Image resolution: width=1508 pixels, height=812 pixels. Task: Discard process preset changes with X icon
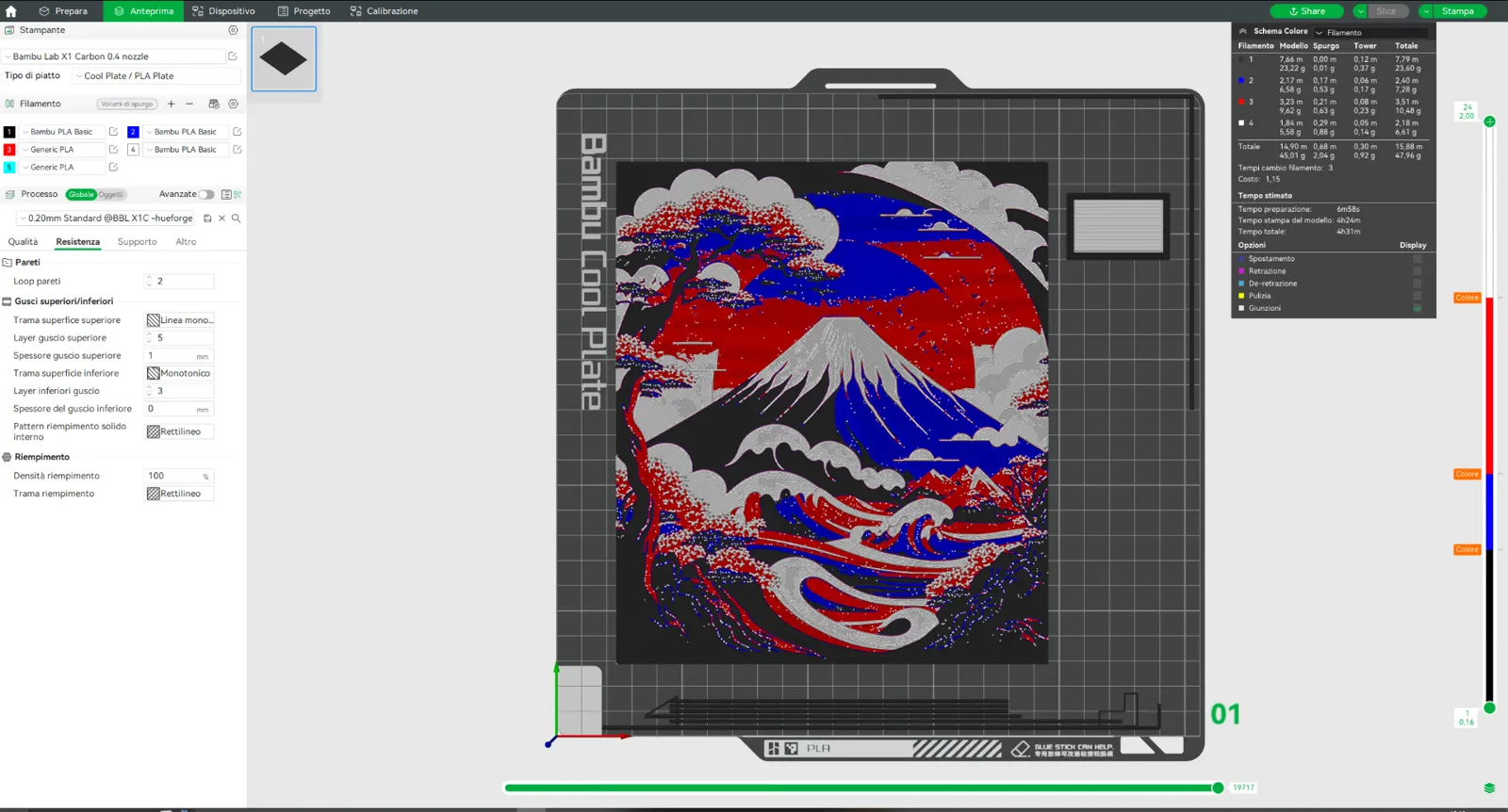point(222,219)
